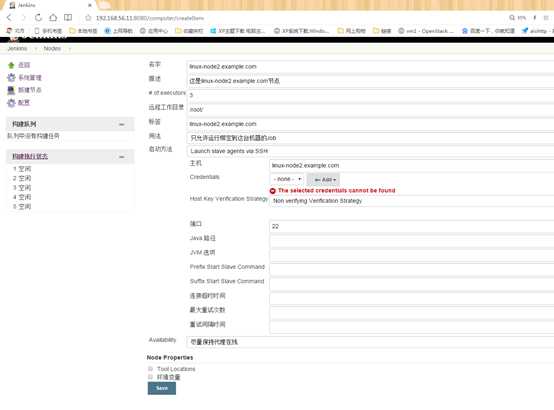Viewport: 554px width, 410px height.
Task: Open the XP主题下载 bookmark
Action: pyautogui.click(x=238, y=31)
